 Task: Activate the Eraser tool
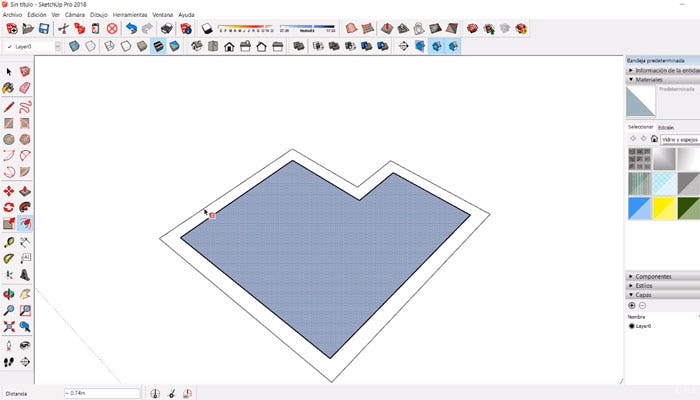tap(25, 88)
